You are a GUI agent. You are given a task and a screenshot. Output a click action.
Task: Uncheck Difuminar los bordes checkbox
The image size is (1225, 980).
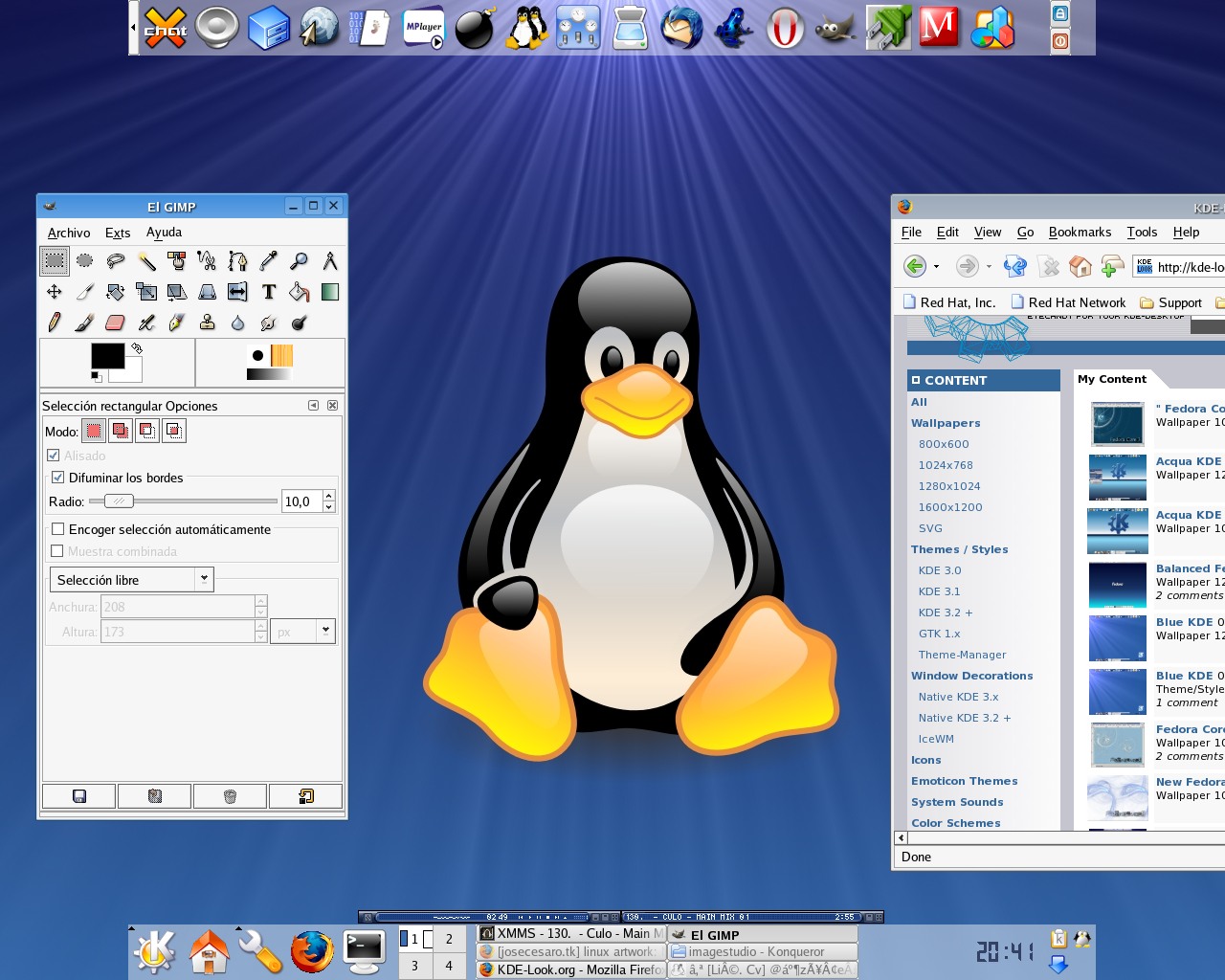click(57, 478)
